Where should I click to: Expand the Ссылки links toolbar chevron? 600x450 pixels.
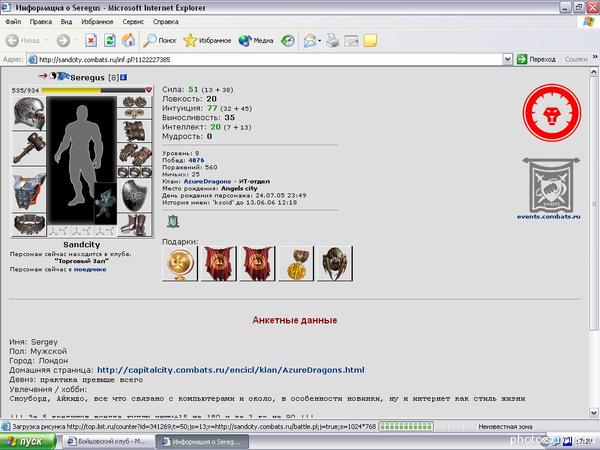[595, 57]
